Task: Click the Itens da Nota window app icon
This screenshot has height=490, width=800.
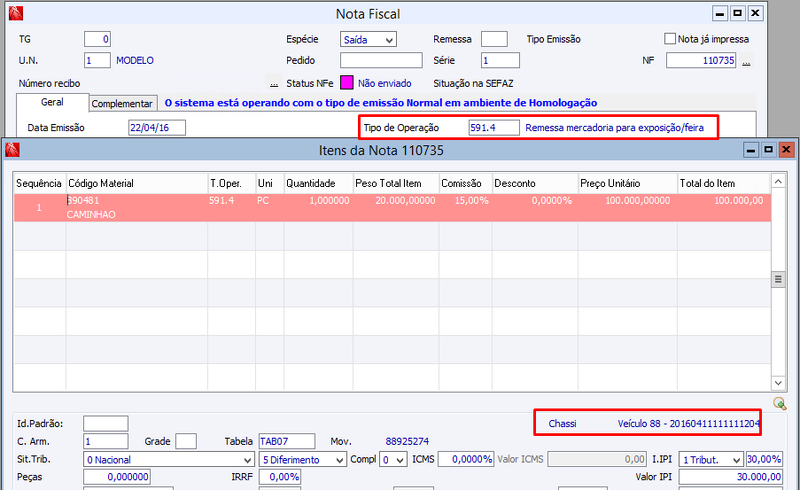Action: click(12, 150)
